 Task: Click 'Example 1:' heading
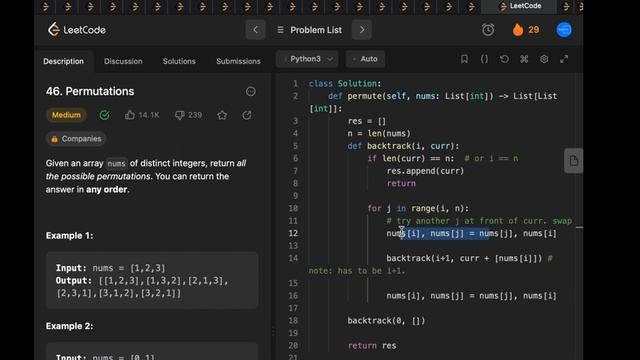pyautogui.click(x=69, y=236)
